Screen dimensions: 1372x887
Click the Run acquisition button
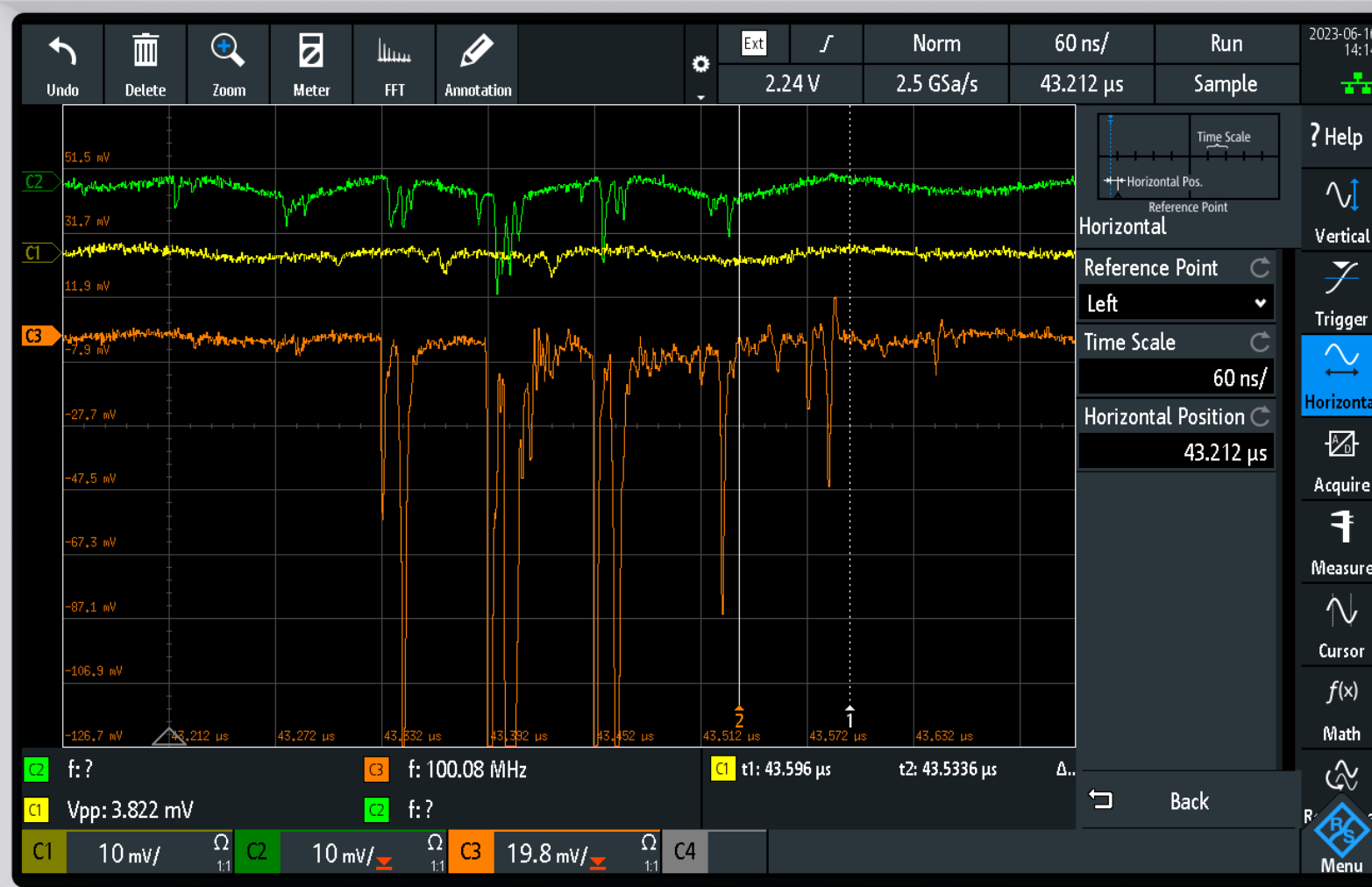1226,44
